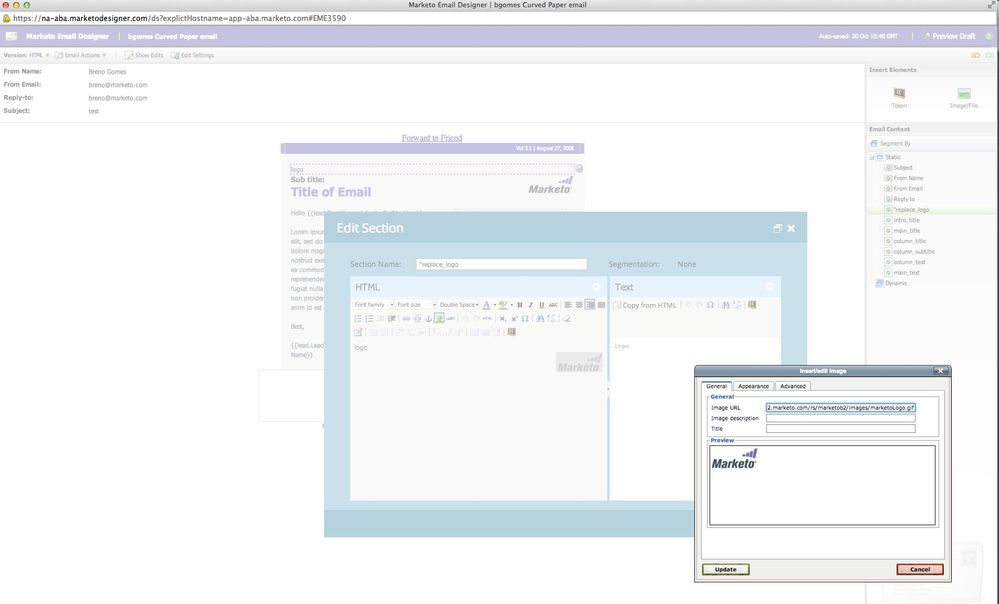Click the Bold formatting icon

[x=519, y=305]
